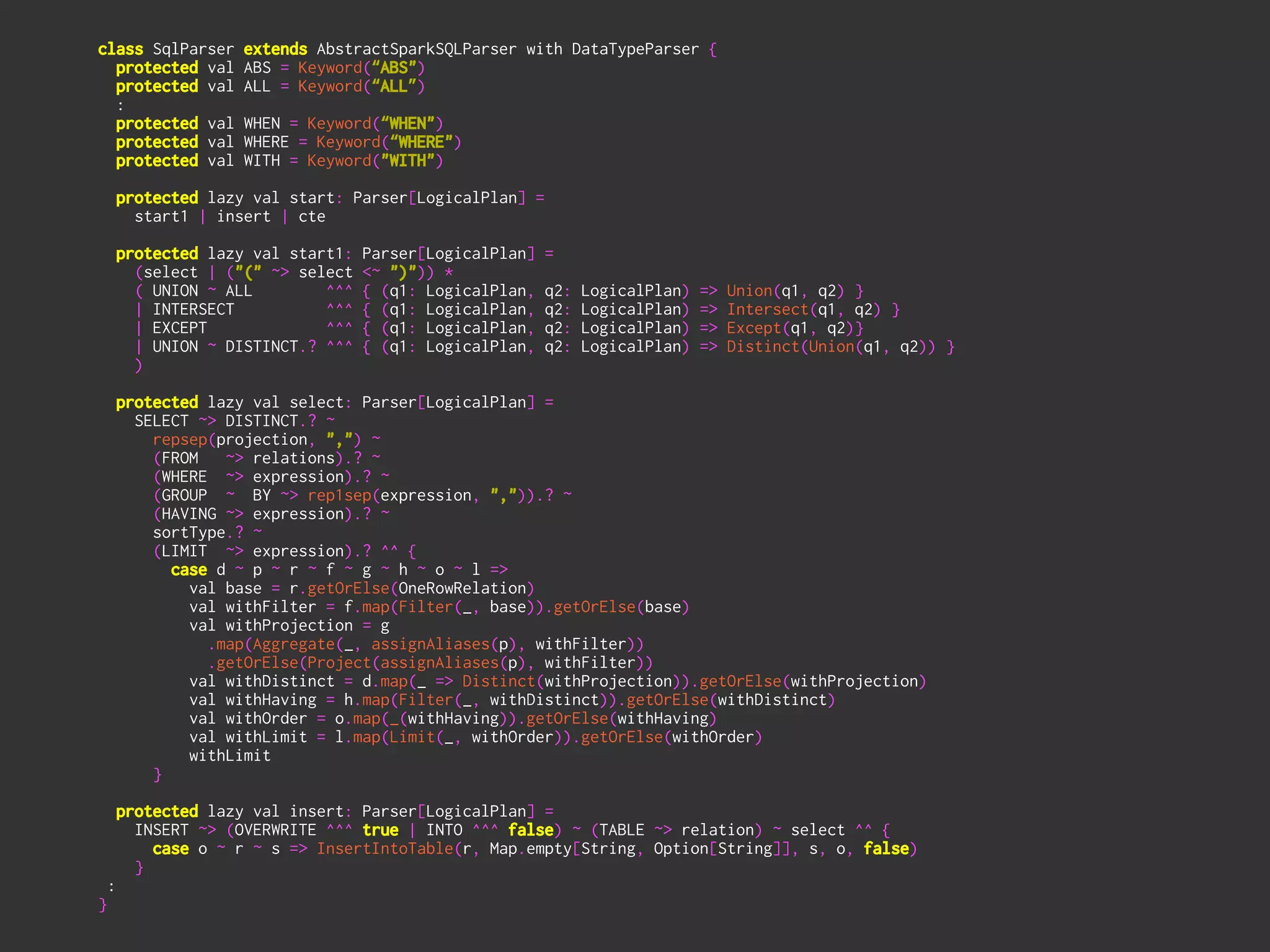Click 'start: Parser[LogicalPlan]' declaration
1270x952 pixels.
coord(407,198)
